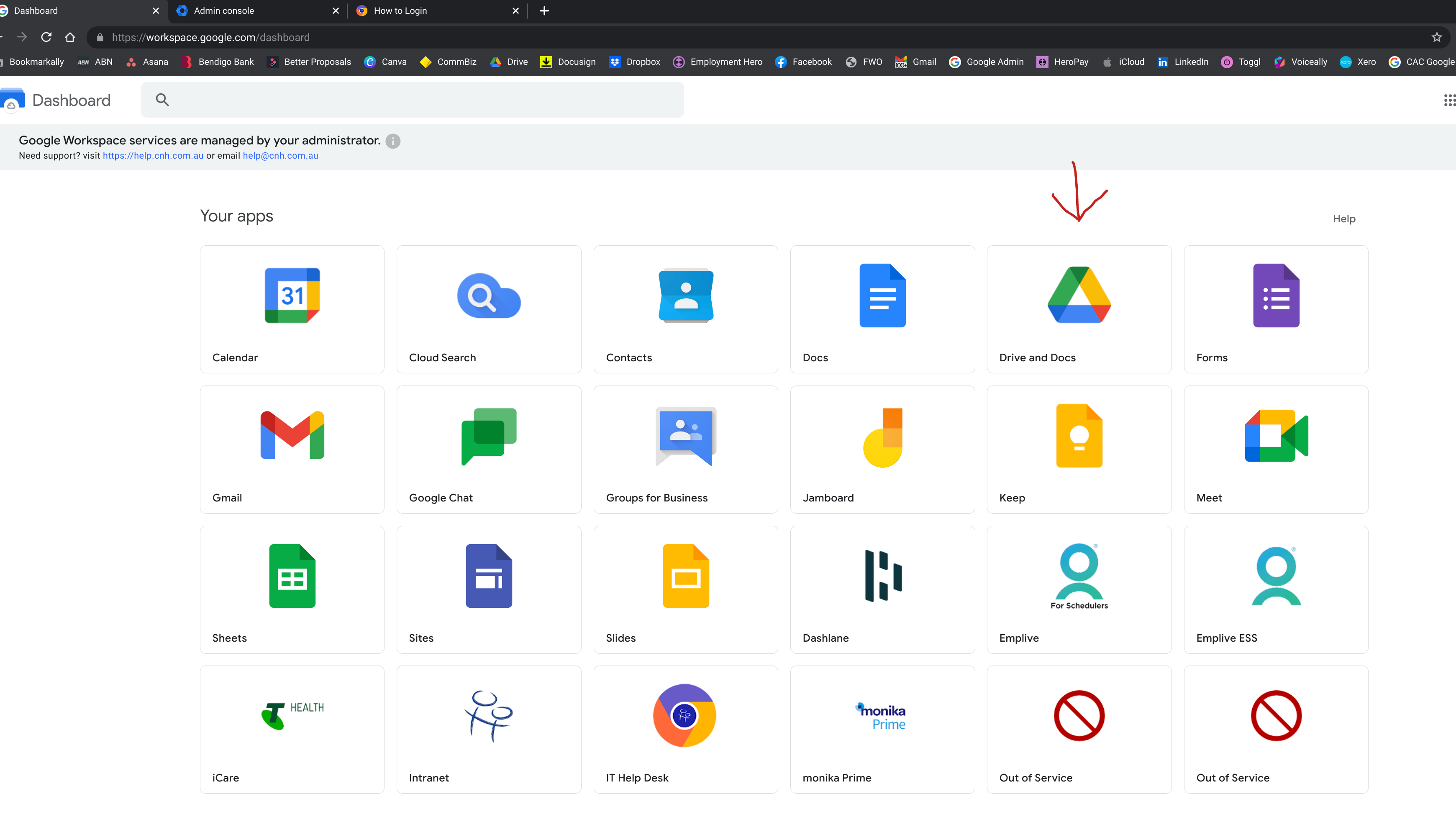Open the monika Prime app
The width and height of the screenshot is (1456, 820).
[x=882, y=729]
